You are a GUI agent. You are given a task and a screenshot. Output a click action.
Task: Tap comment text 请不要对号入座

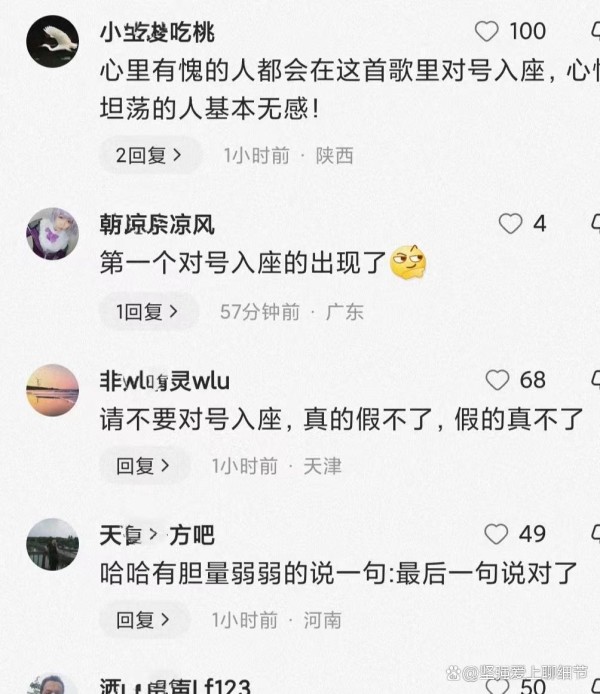pyautogui.click(x=191, y=420)
